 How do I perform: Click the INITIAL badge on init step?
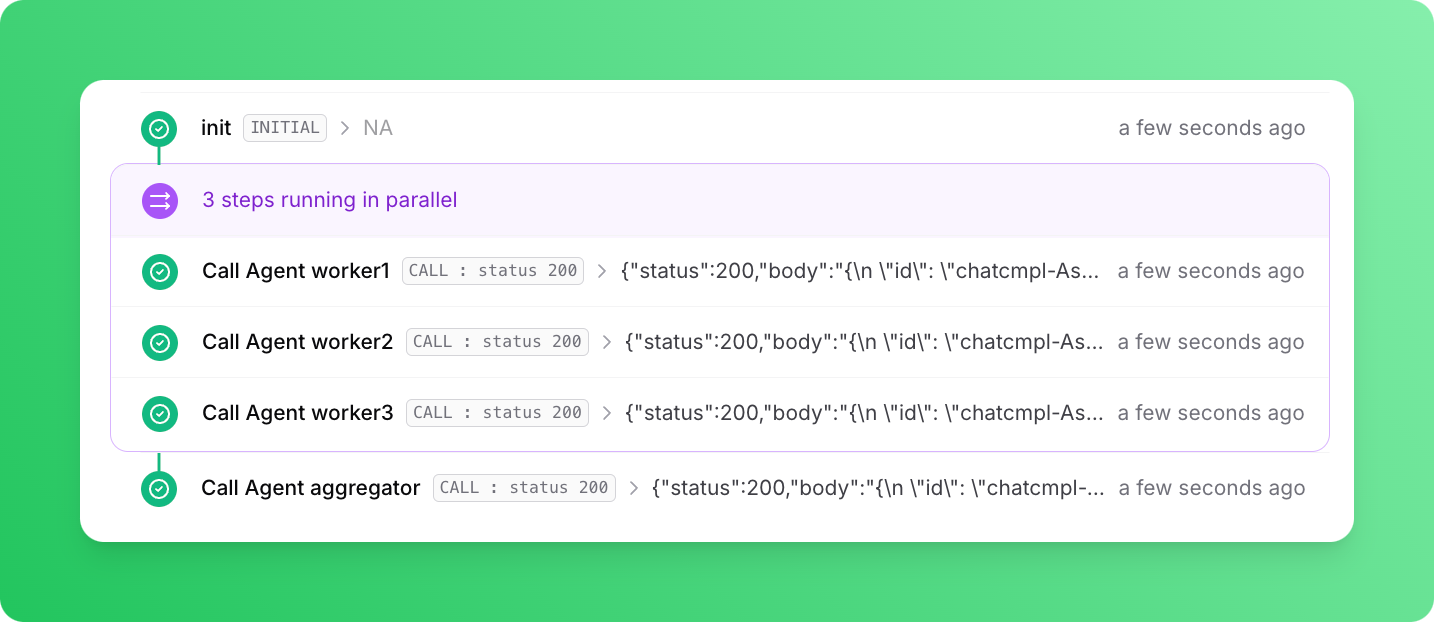tap(285, 128)
